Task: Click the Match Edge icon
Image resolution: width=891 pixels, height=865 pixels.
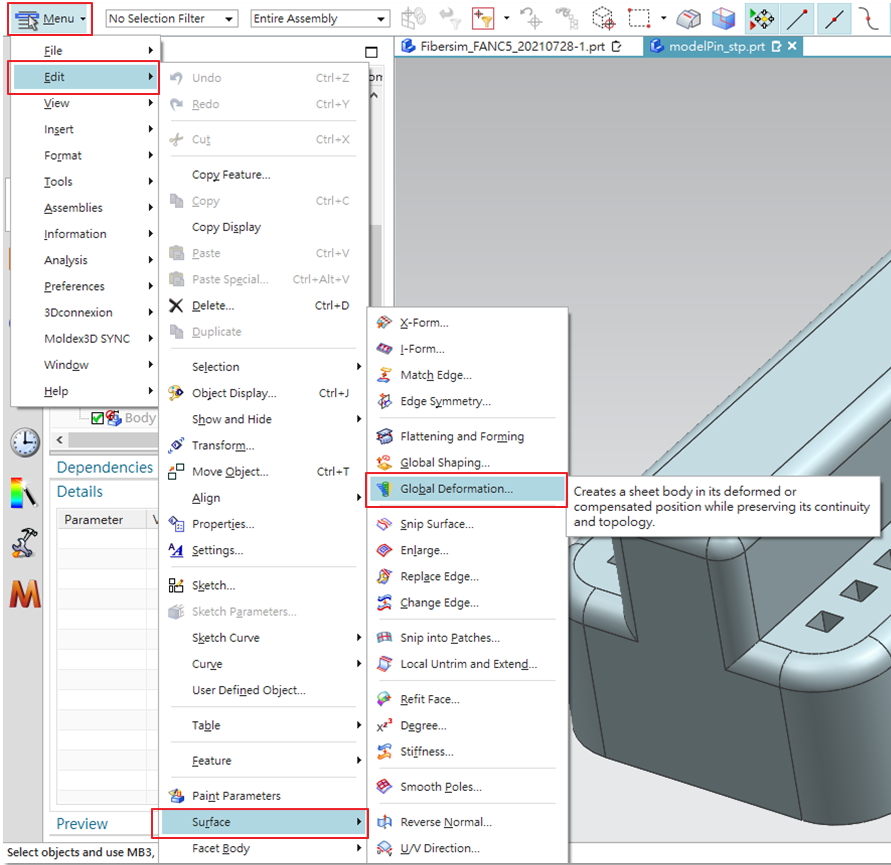Action: coord(384,375)
